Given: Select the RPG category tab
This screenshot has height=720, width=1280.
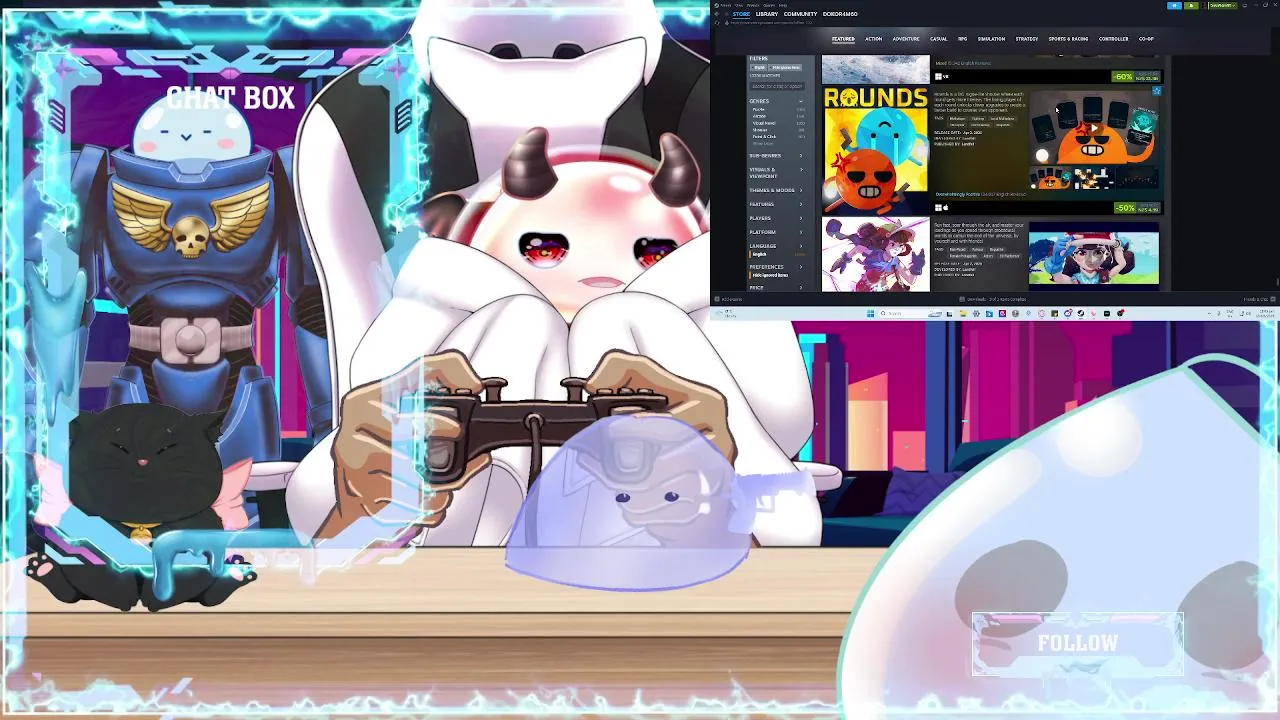Looking at the screenshot, I should pos(962,39).
